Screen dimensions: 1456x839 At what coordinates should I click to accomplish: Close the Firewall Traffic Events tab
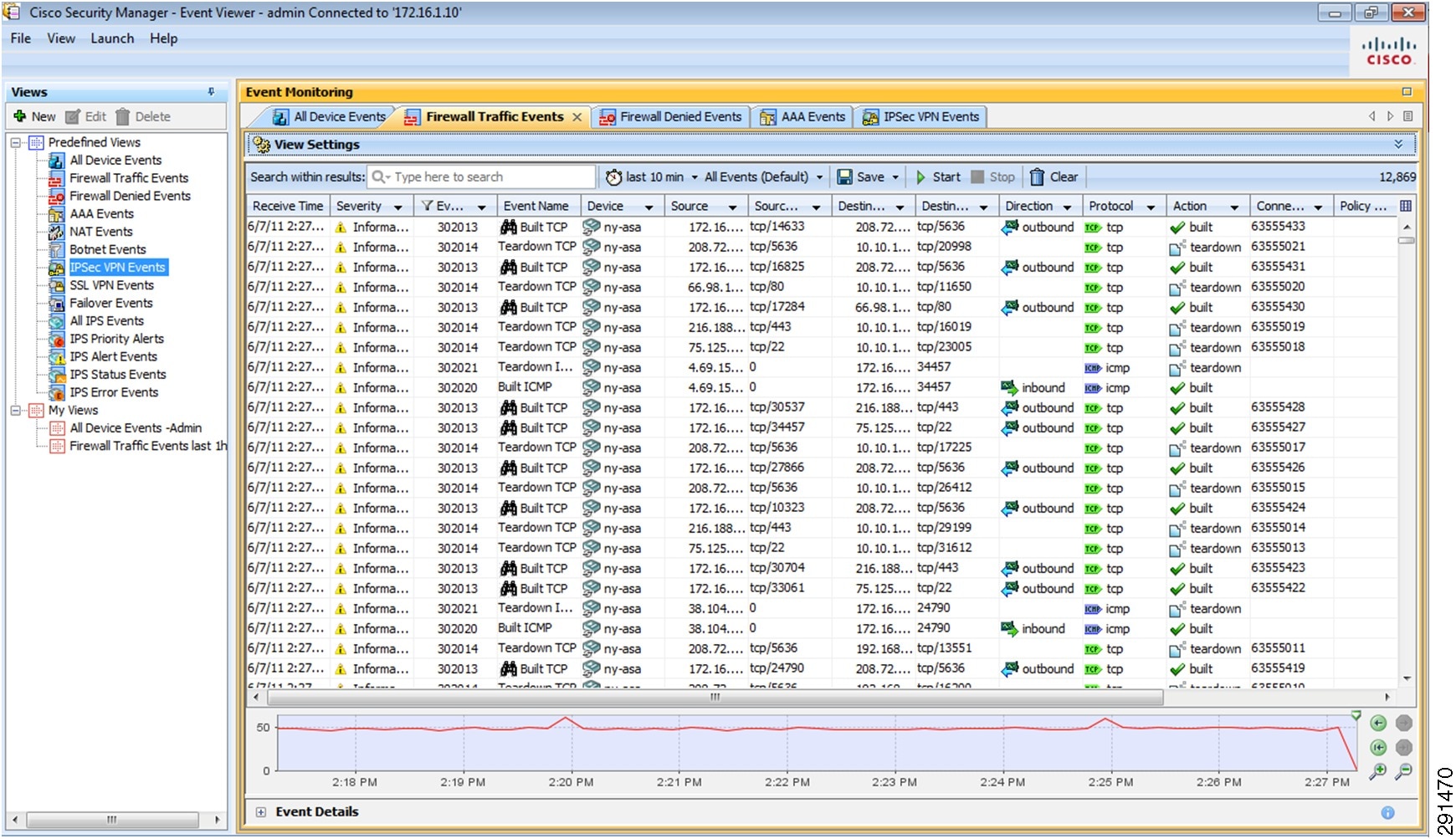(x=577, y=117)
